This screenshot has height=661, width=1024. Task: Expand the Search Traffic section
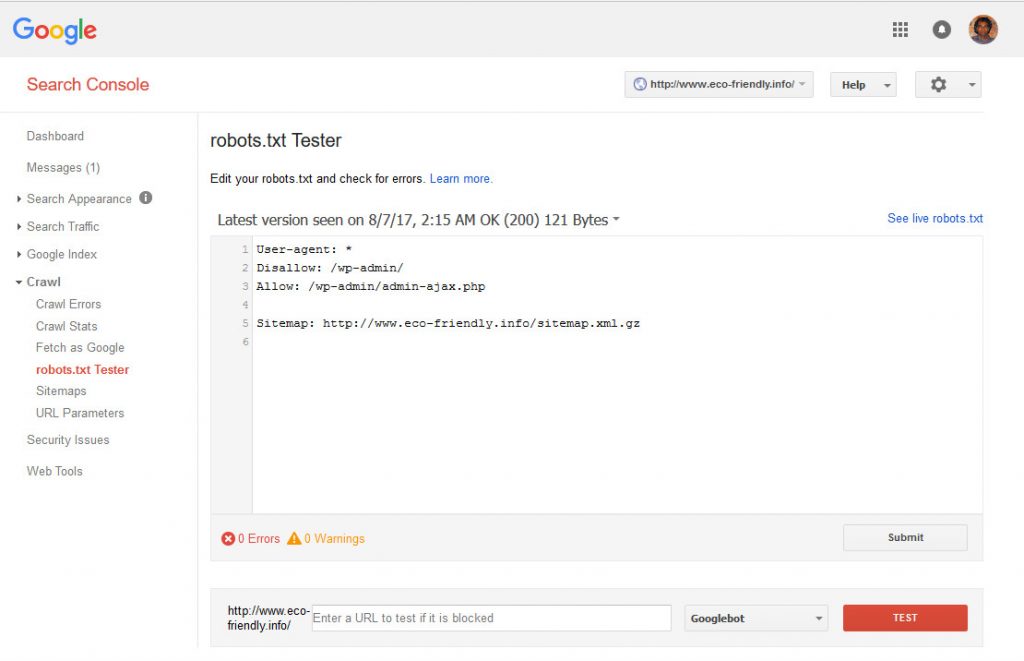click(19, 227)
